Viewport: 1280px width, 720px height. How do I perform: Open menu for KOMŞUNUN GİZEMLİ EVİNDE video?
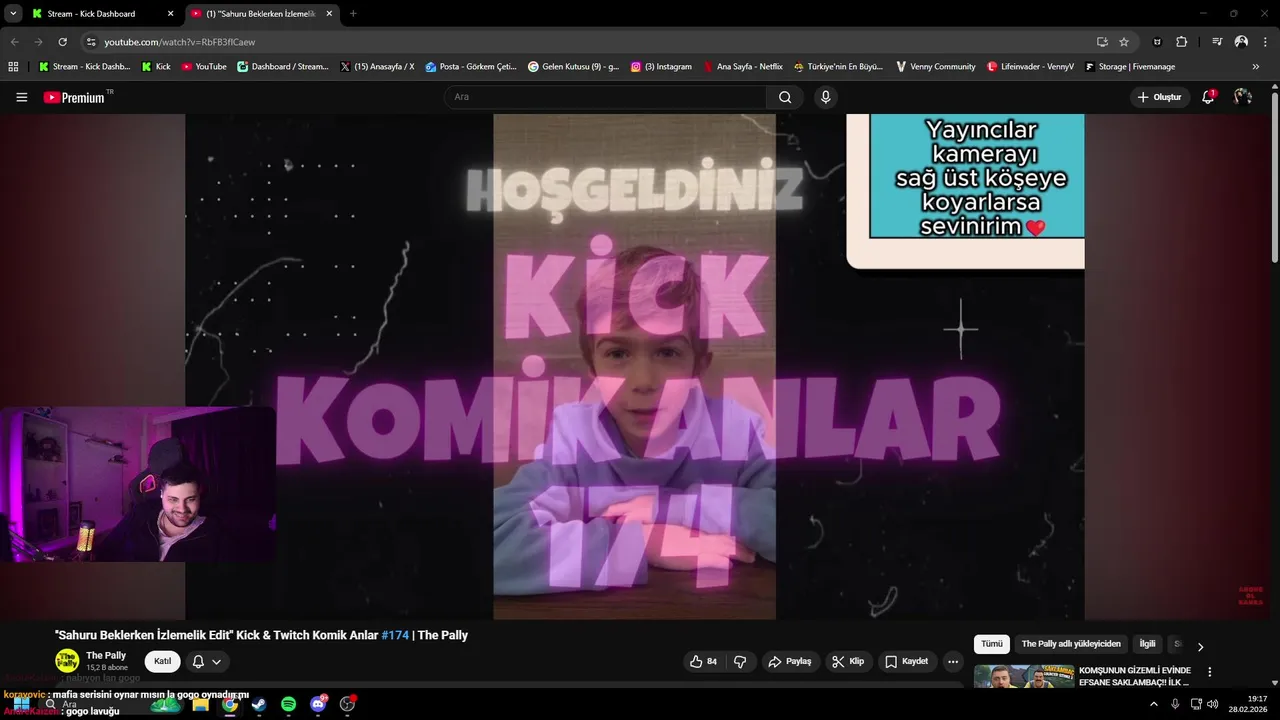tap(1209, 672)
